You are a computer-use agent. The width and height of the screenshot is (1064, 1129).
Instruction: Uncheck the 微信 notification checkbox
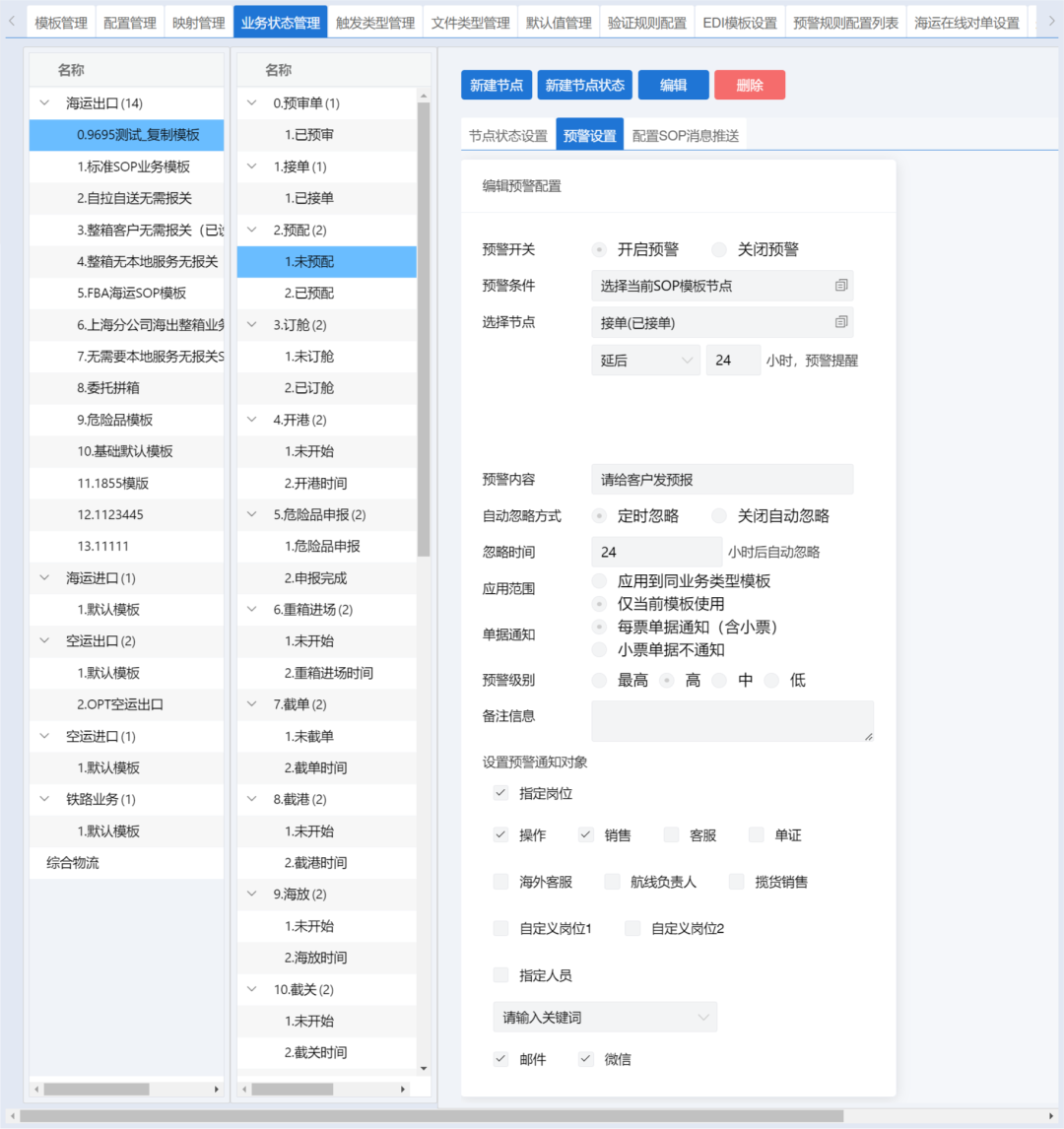point(586,1059)
